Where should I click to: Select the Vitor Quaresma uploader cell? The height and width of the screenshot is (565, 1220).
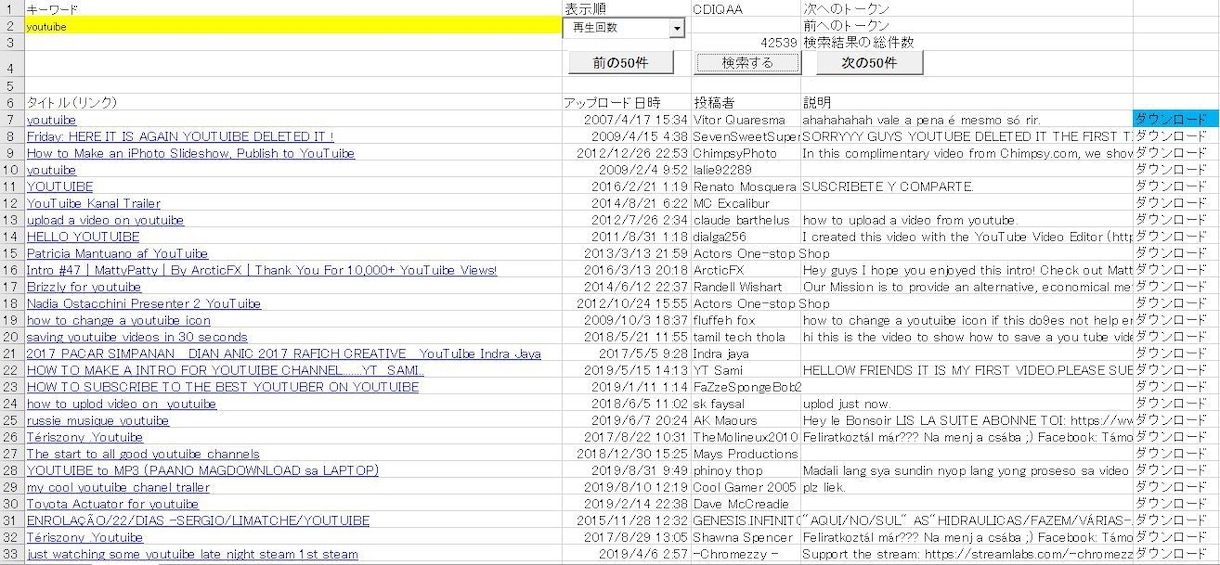[746, 119]
